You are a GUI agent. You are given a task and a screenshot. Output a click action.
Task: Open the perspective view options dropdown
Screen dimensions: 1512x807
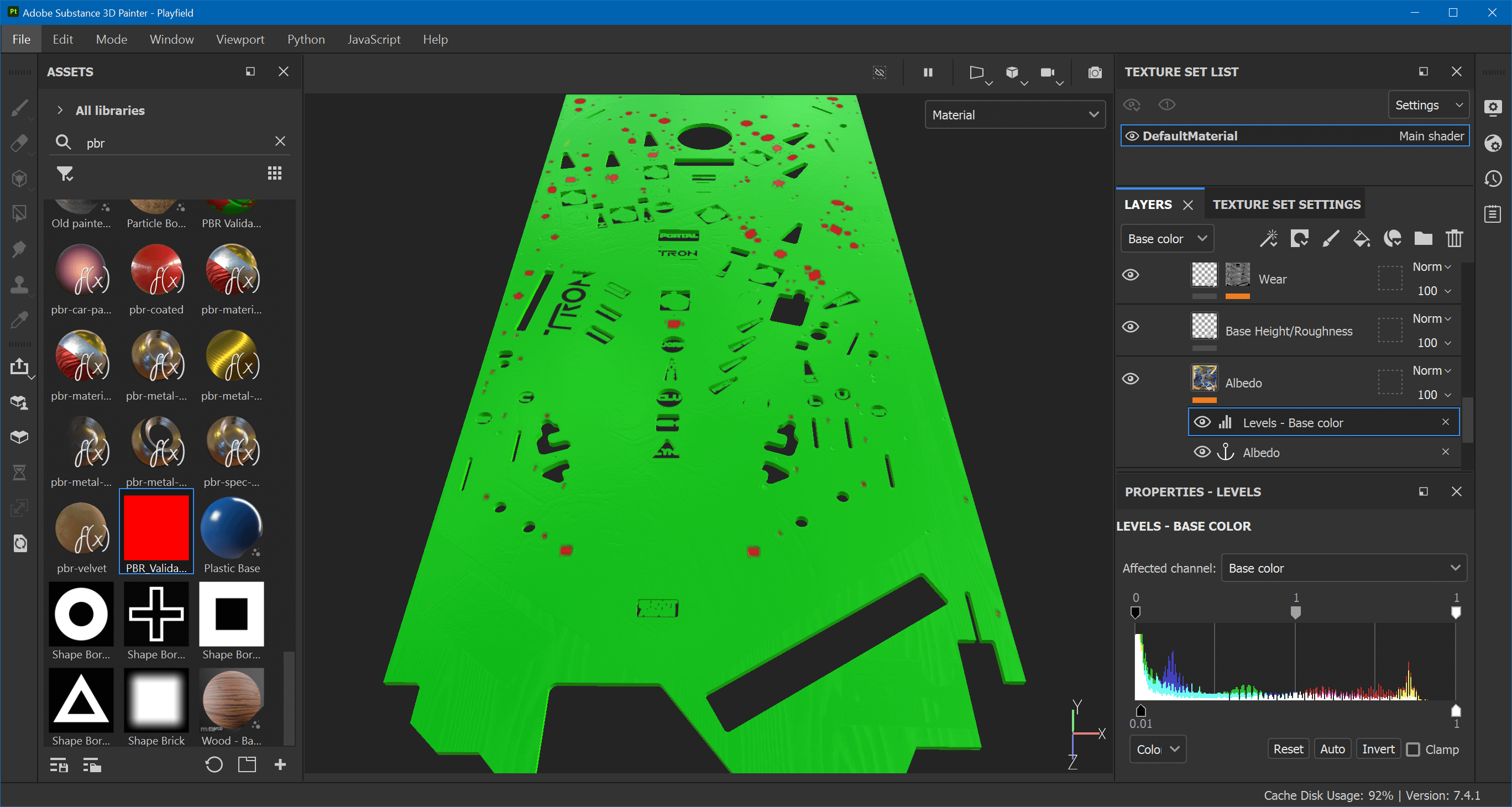[x=979, y=74]
